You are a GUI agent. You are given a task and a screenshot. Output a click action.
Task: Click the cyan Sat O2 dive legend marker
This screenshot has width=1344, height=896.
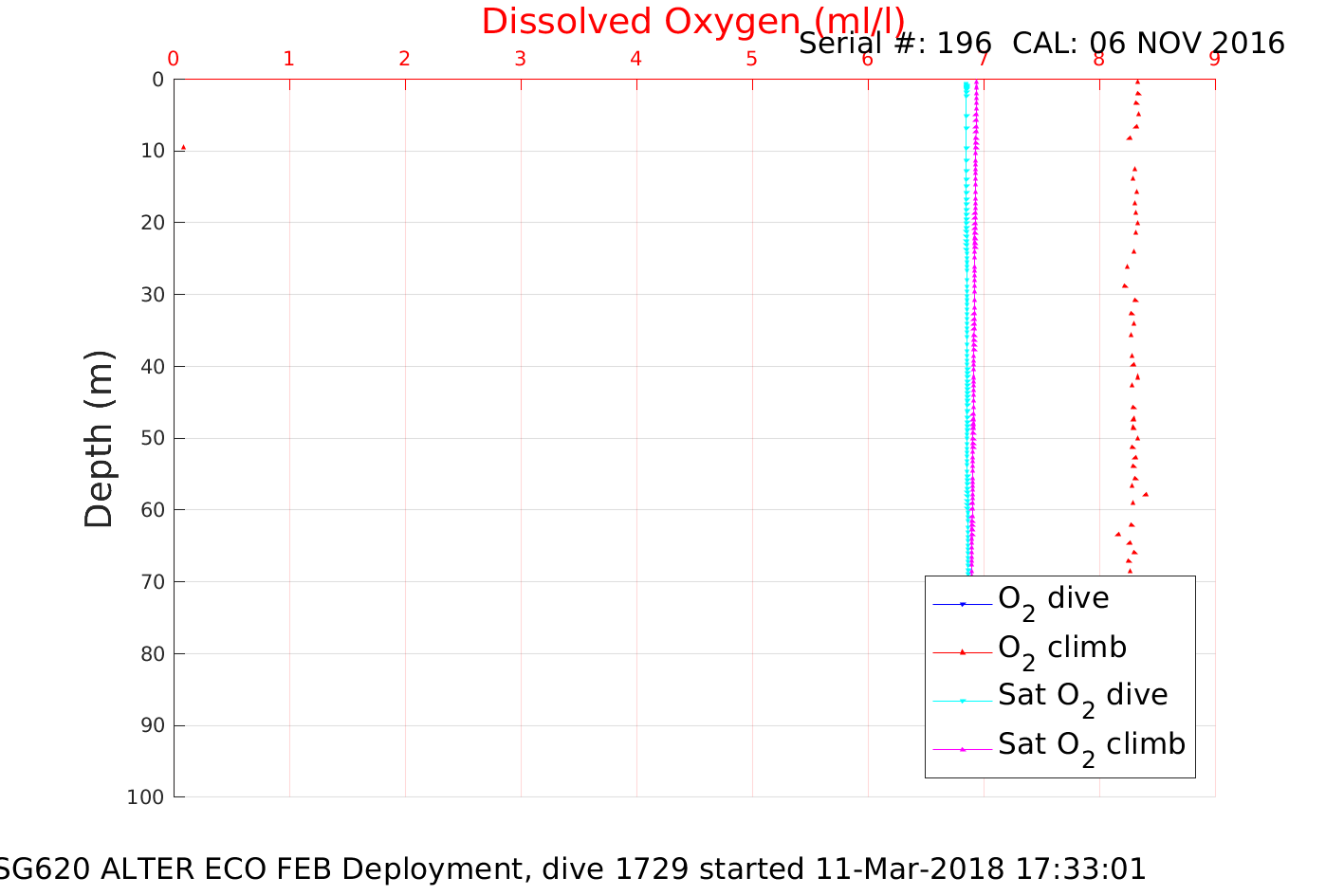[962, 701]
